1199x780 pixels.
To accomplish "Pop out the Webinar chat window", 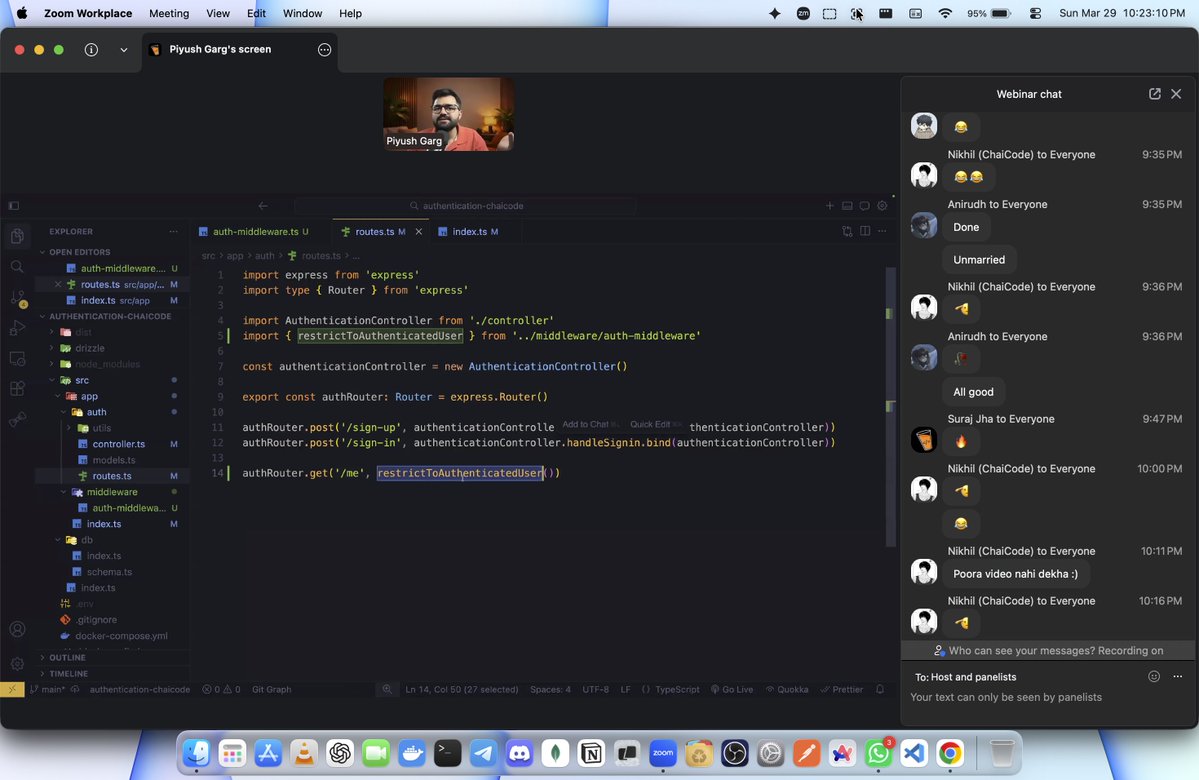I will pyautogui.click(x=1155, y=93).
